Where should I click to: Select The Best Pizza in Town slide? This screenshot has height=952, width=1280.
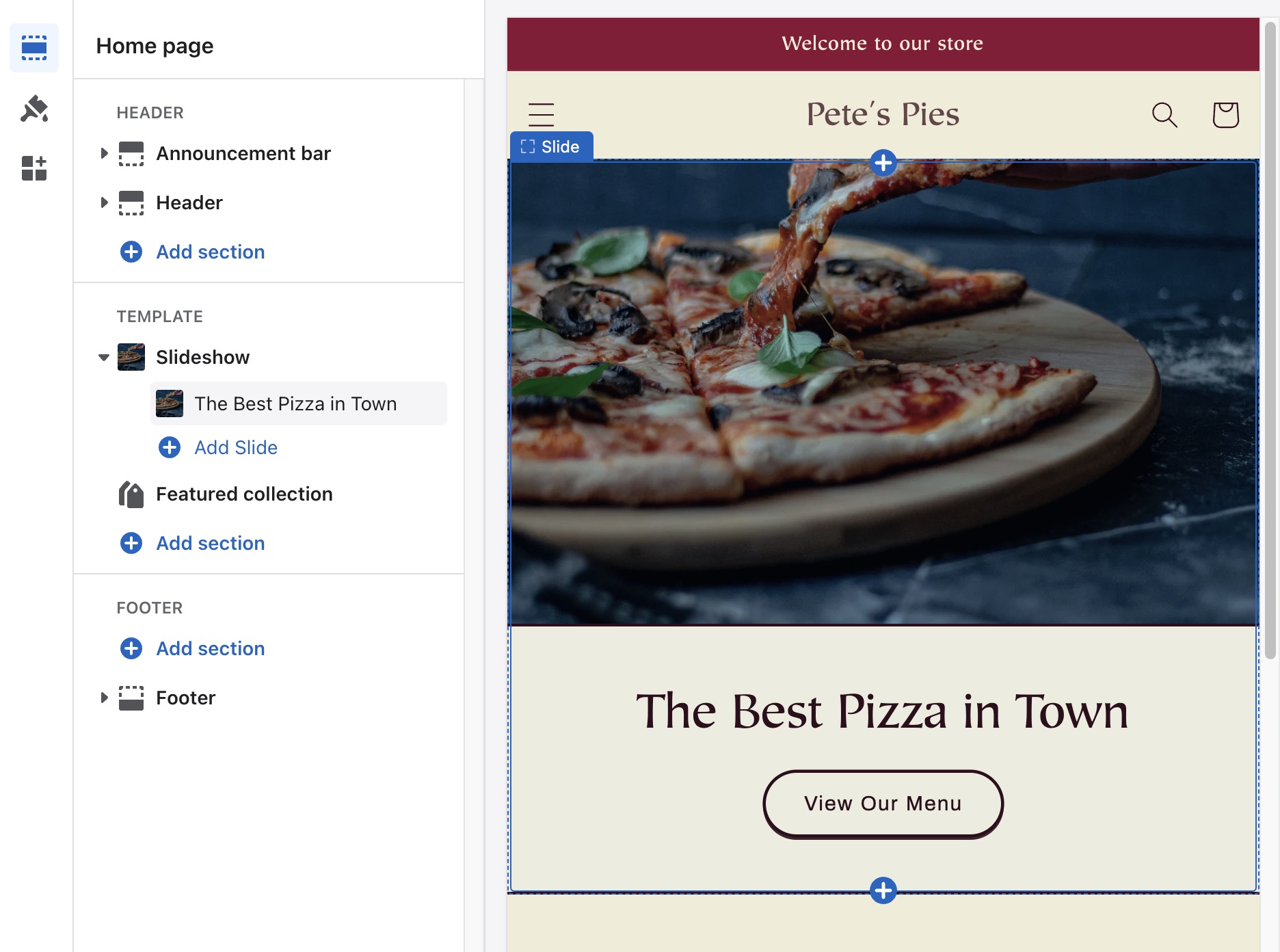[x=295, y=404]
